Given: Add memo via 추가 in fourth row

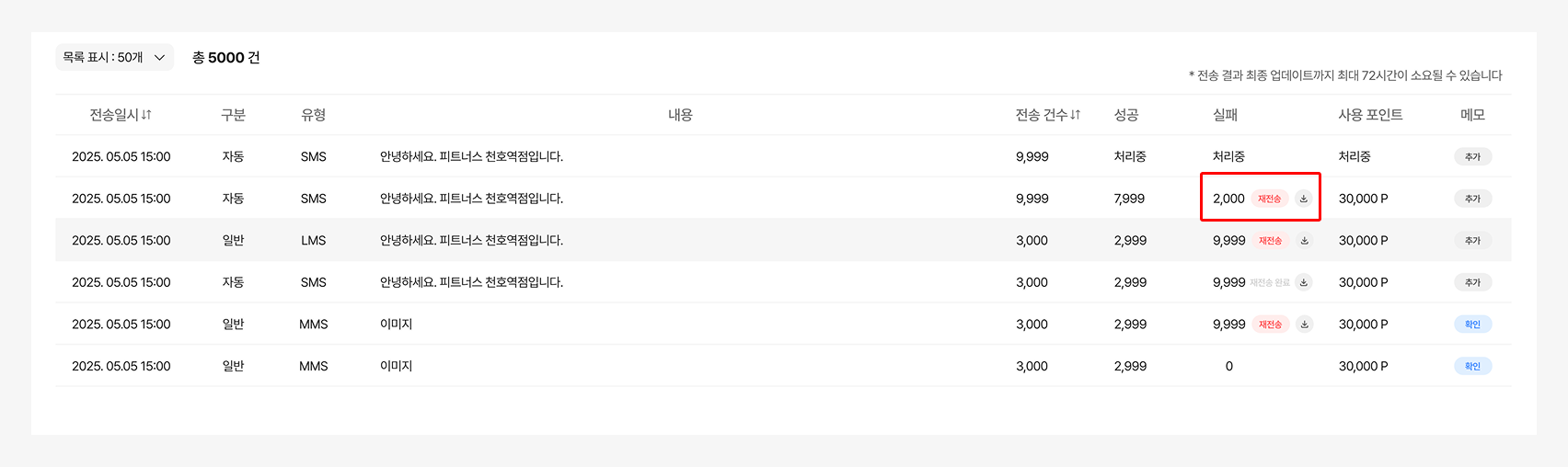Looking at the screenshot, I should coord(1472,282).
